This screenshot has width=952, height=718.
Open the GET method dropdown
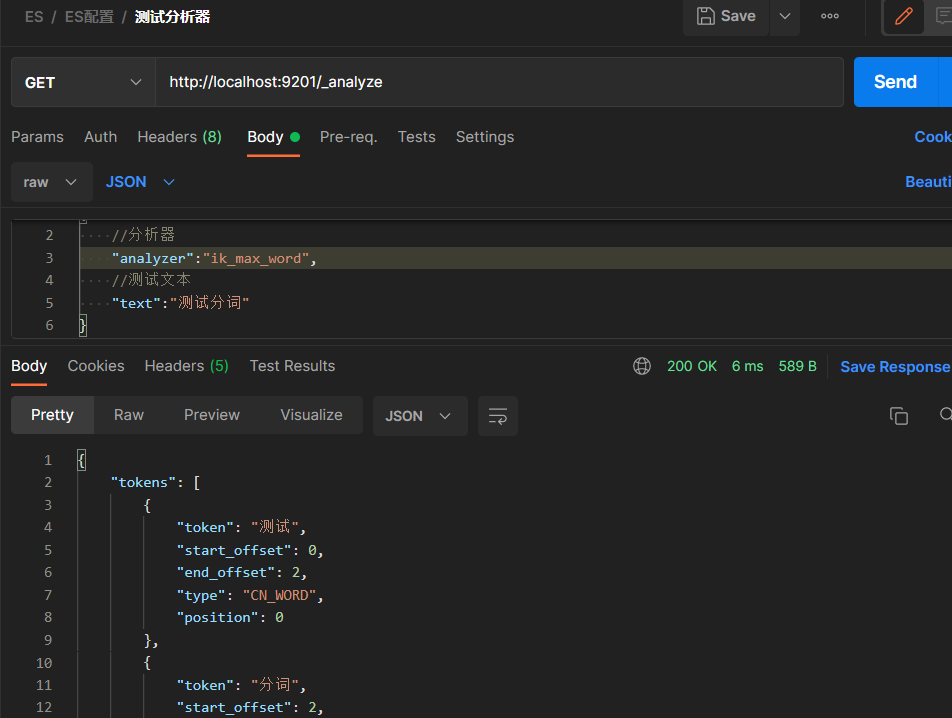tap(83, 82)
